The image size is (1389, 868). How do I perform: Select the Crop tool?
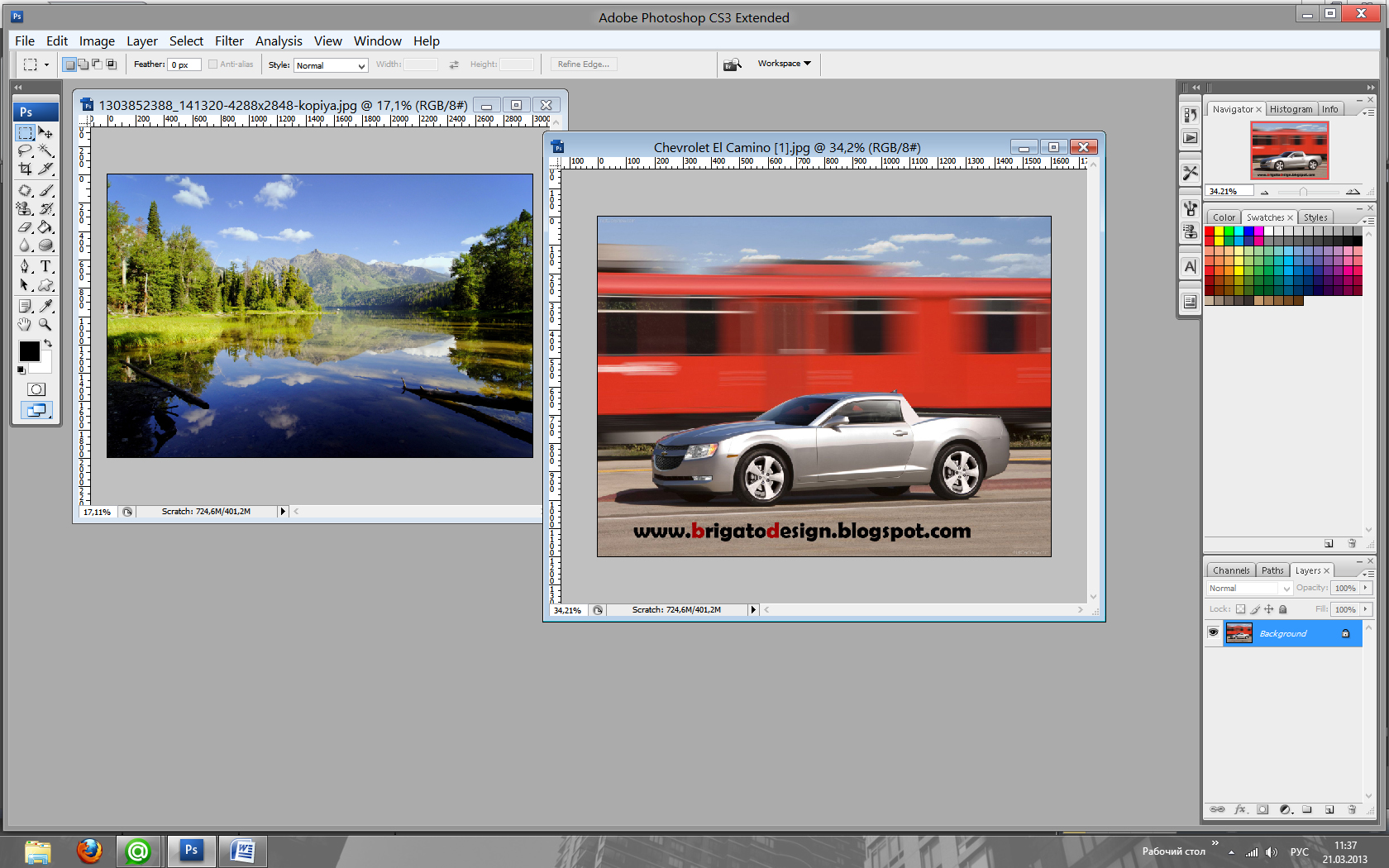pos(26,168)
